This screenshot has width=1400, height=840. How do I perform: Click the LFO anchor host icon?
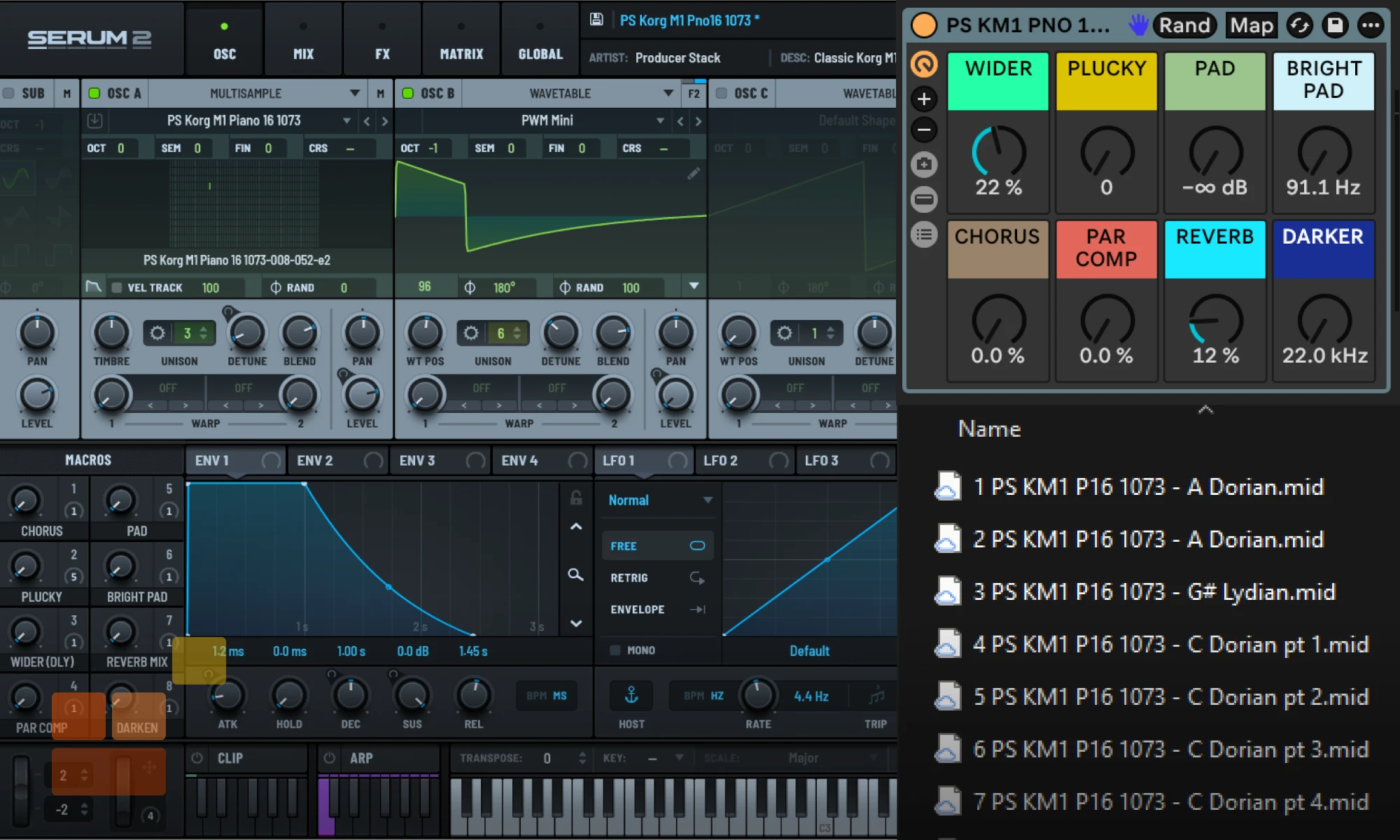tap(631, 695)
